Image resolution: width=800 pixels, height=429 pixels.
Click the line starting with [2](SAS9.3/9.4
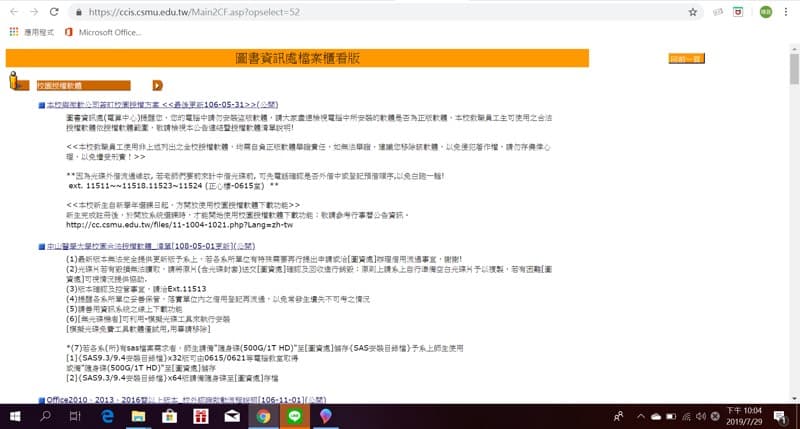[x=172, y=378]
